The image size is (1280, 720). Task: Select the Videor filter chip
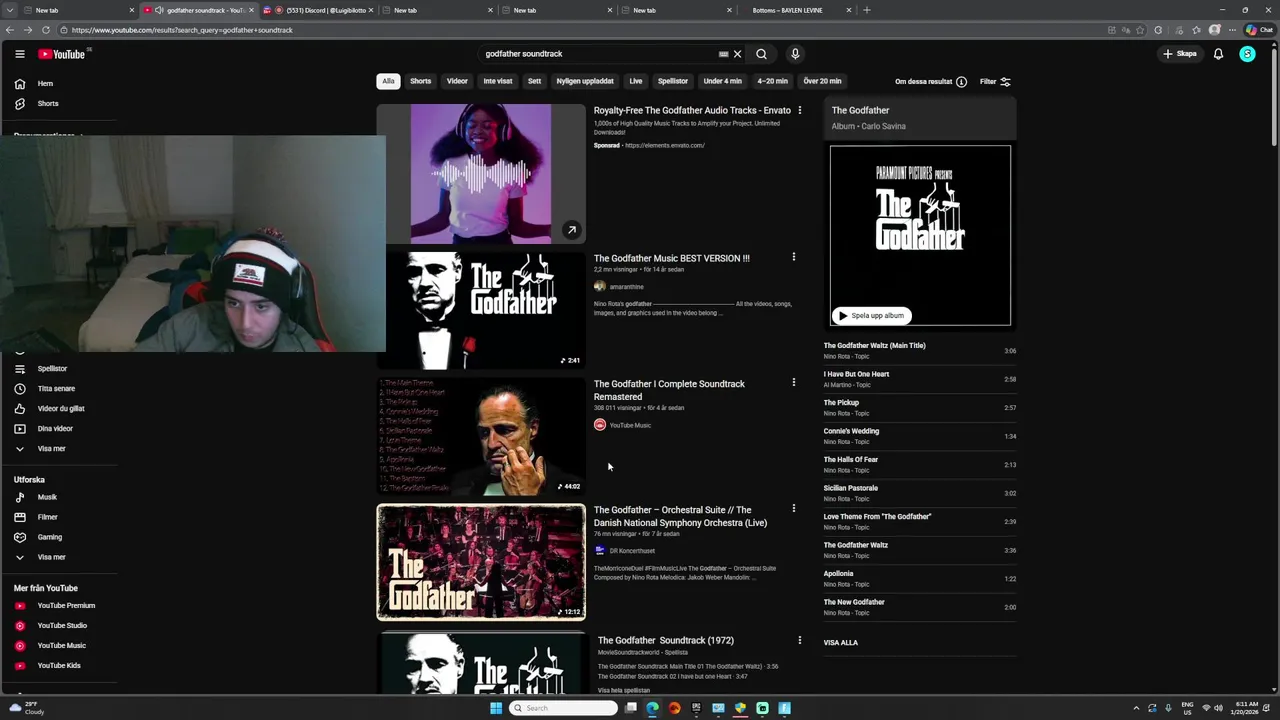click(457, 81)
